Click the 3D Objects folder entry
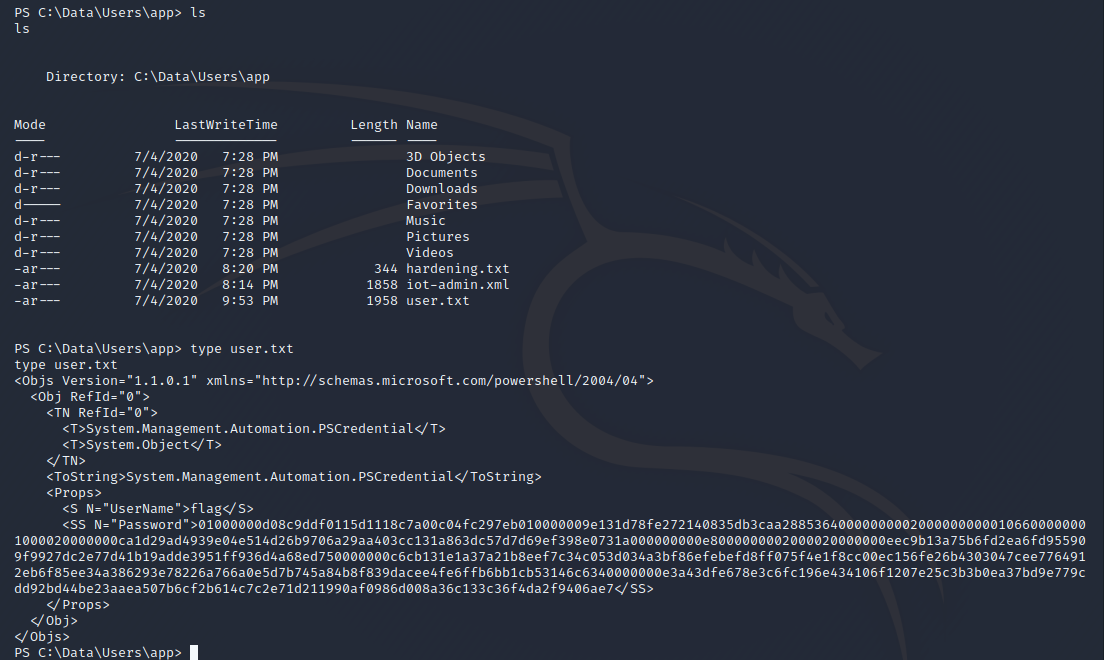Image resolution: width=1104 pixels, height=660 pixels. [x=445, y=157]
